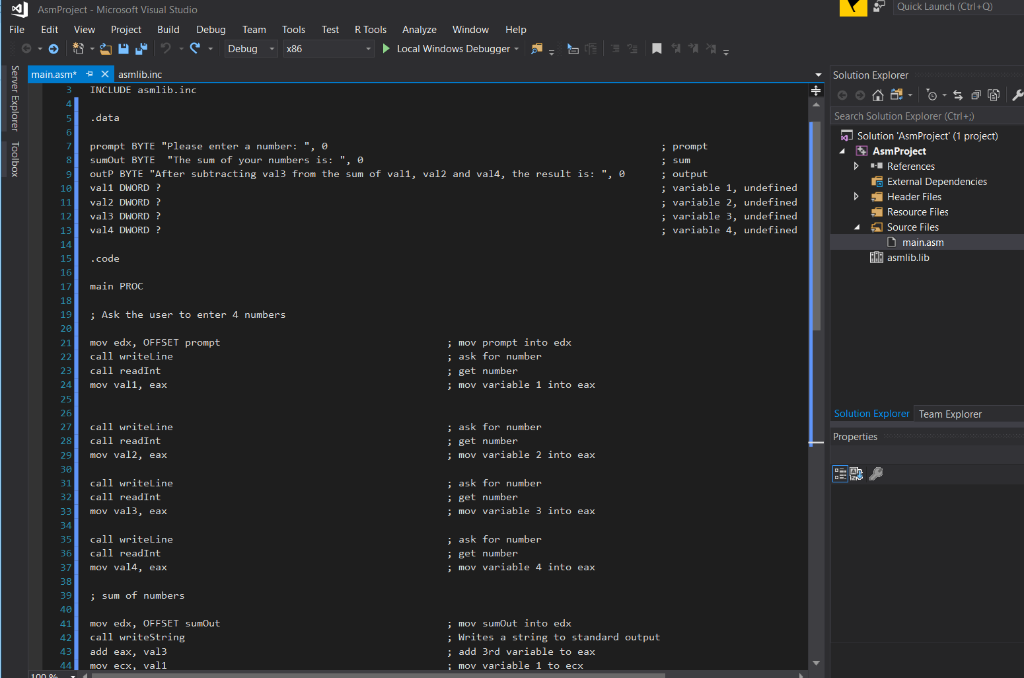
Task: Open the New Project dropdown arrow
Action: pyautogui.click(x=92, y=49)
